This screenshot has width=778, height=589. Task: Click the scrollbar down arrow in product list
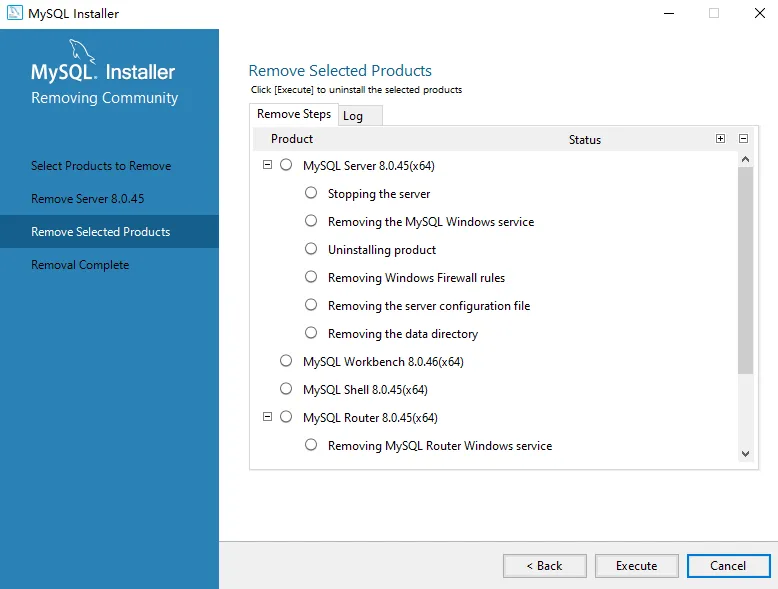(744, 454)
